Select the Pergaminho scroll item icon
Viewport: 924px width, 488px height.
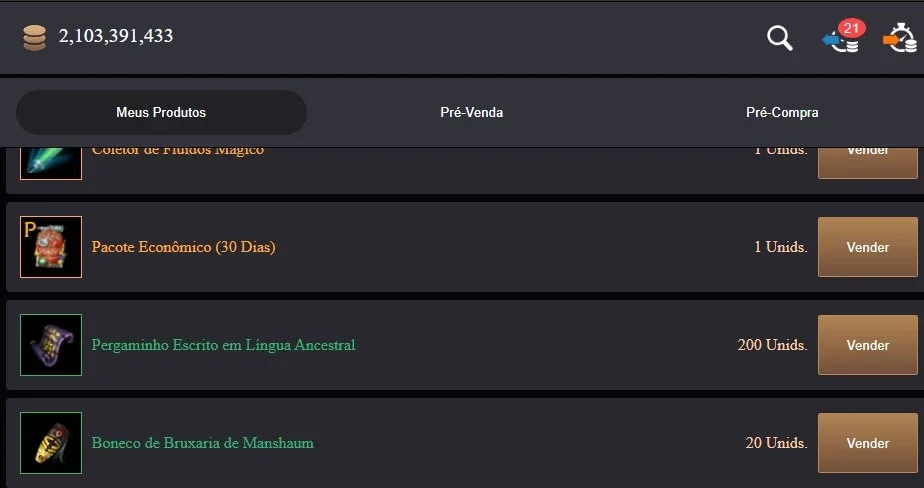click(51, 345)
